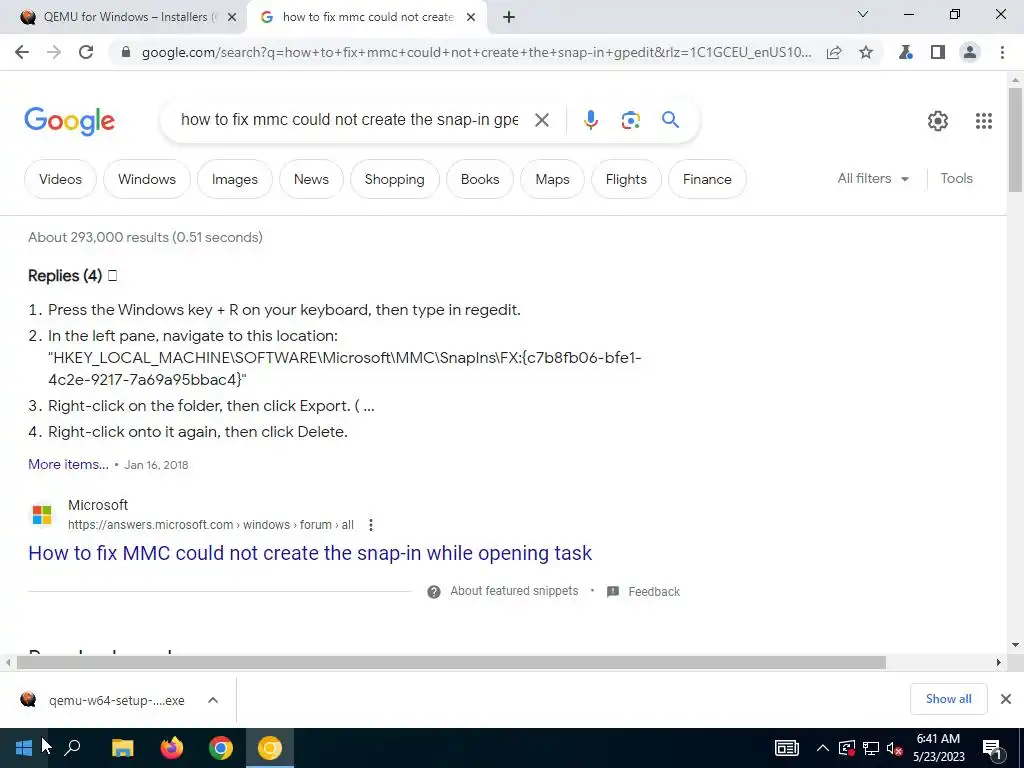The width and height of the screenshot is (1024, 768).
Task: Filter results by Images
Action: (x=234, y=180)
